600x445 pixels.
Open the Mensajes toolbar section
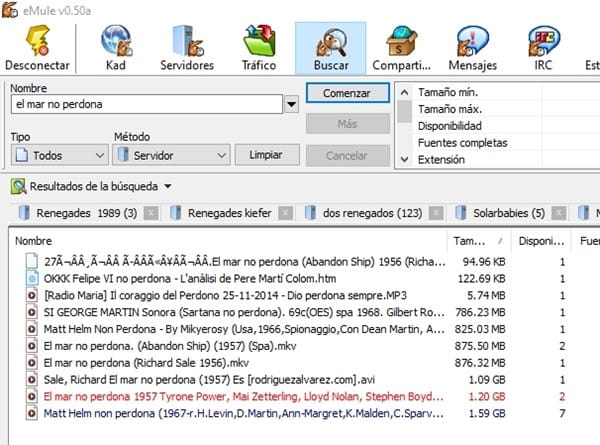(473, 48)
